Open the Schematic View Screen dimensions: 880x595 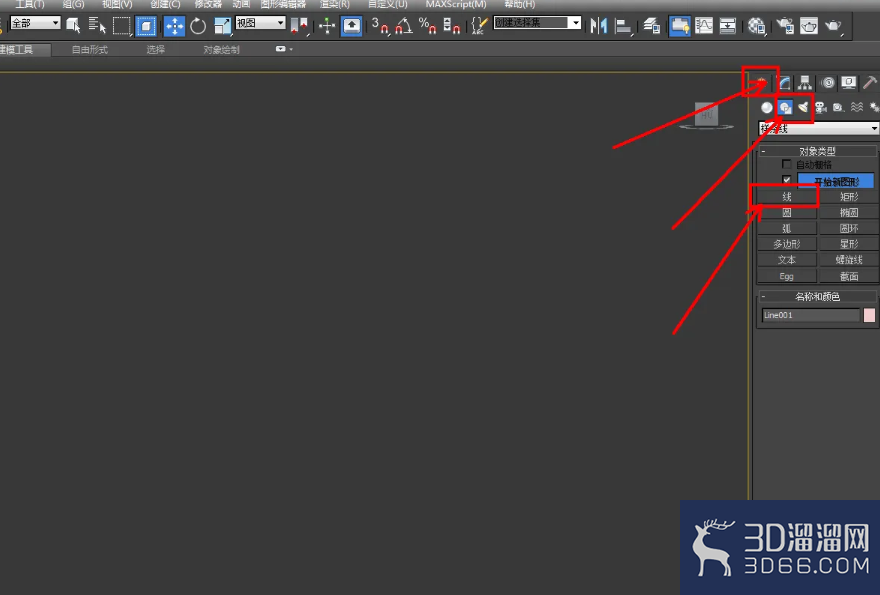point(728,26)
